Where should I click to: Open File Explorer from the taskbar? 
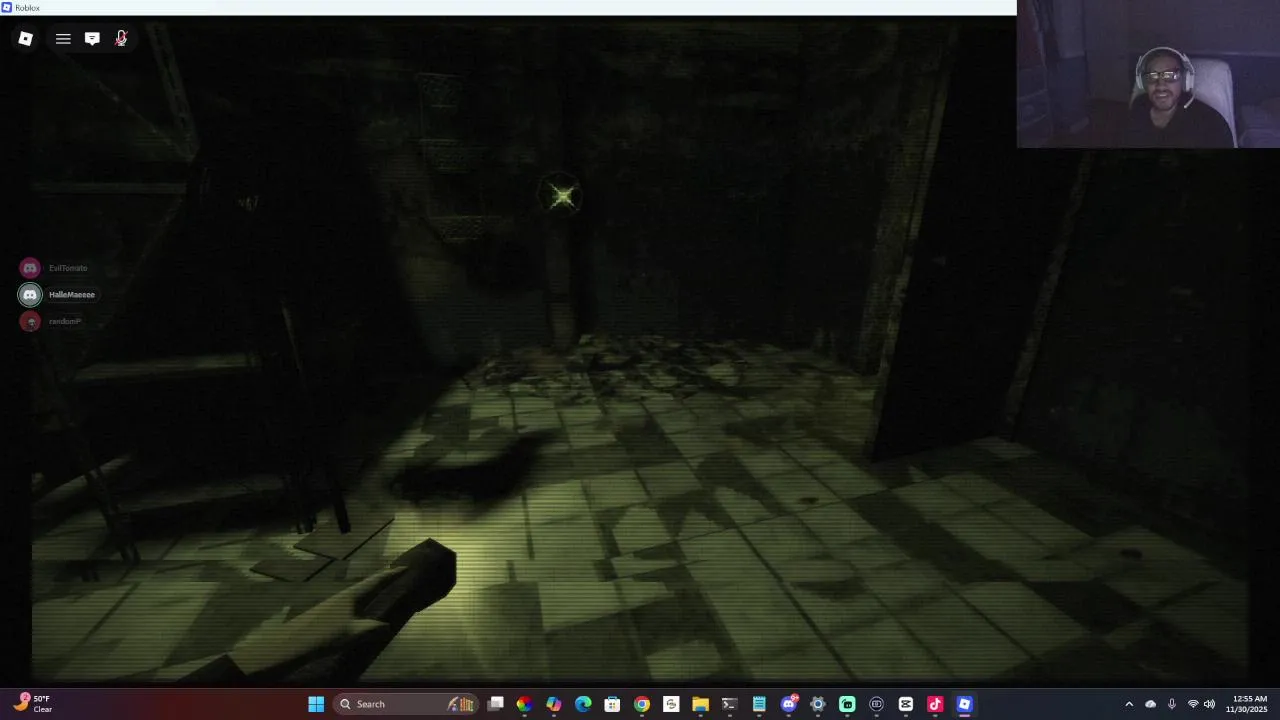[x=700, y=704]
